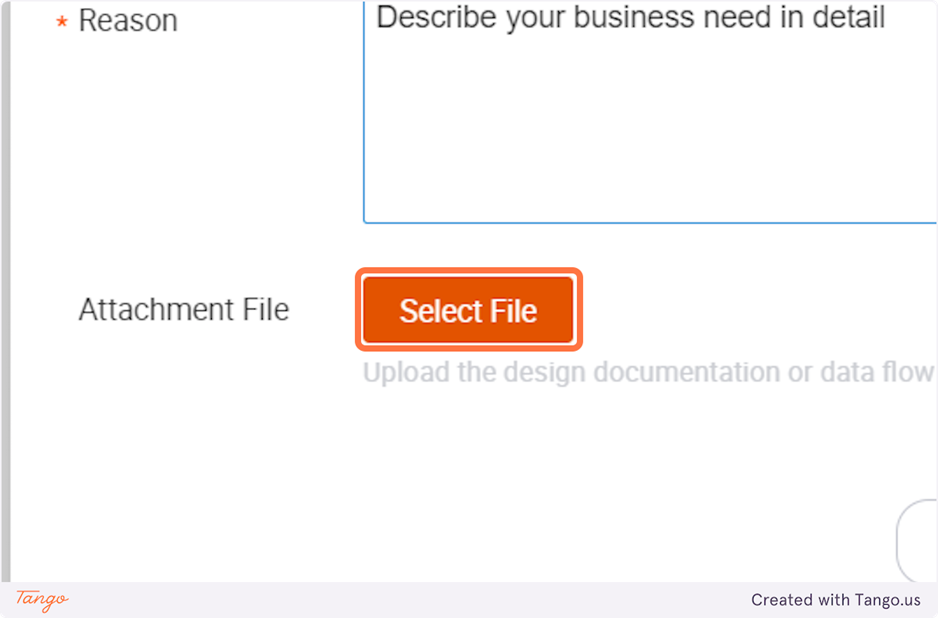This screenshot has width=938, height=618.
Task: Open the Created with Tango.us link
Action: [x=835, y=600]
